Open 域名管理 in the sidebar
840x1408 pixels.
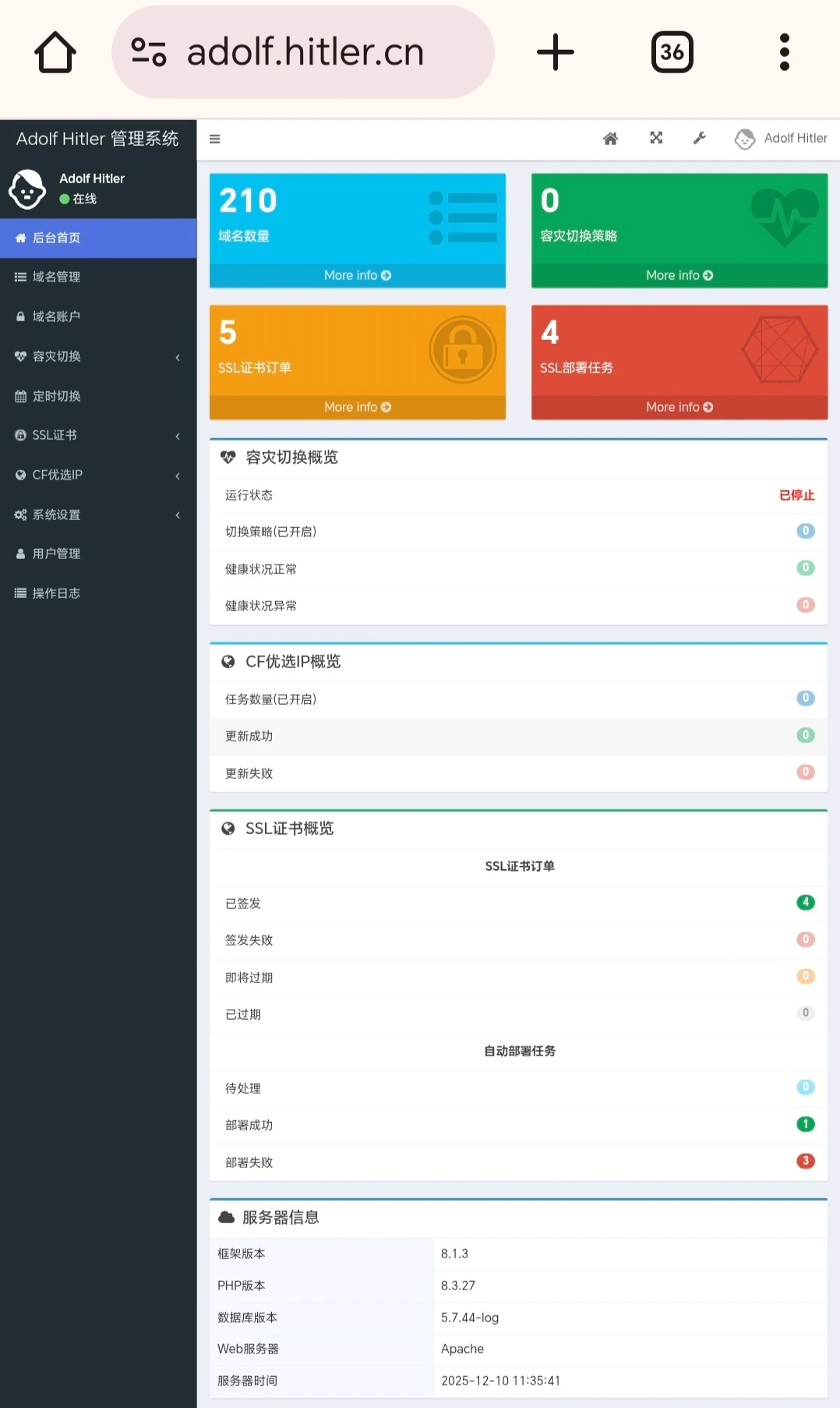tap(98, 277)
